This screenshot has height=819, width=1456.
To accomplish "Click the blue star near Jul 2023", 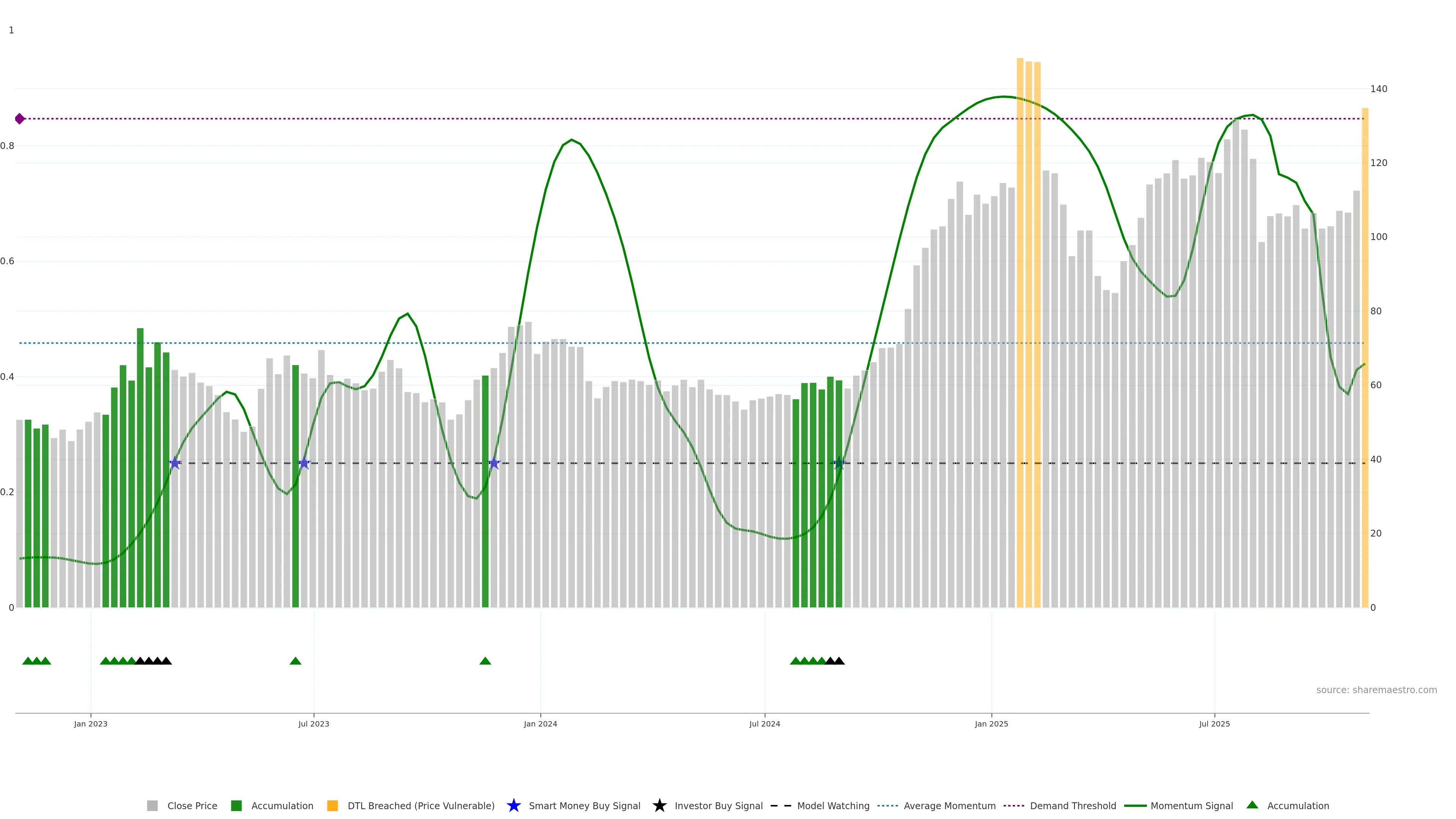I will [x=304, y=463].
